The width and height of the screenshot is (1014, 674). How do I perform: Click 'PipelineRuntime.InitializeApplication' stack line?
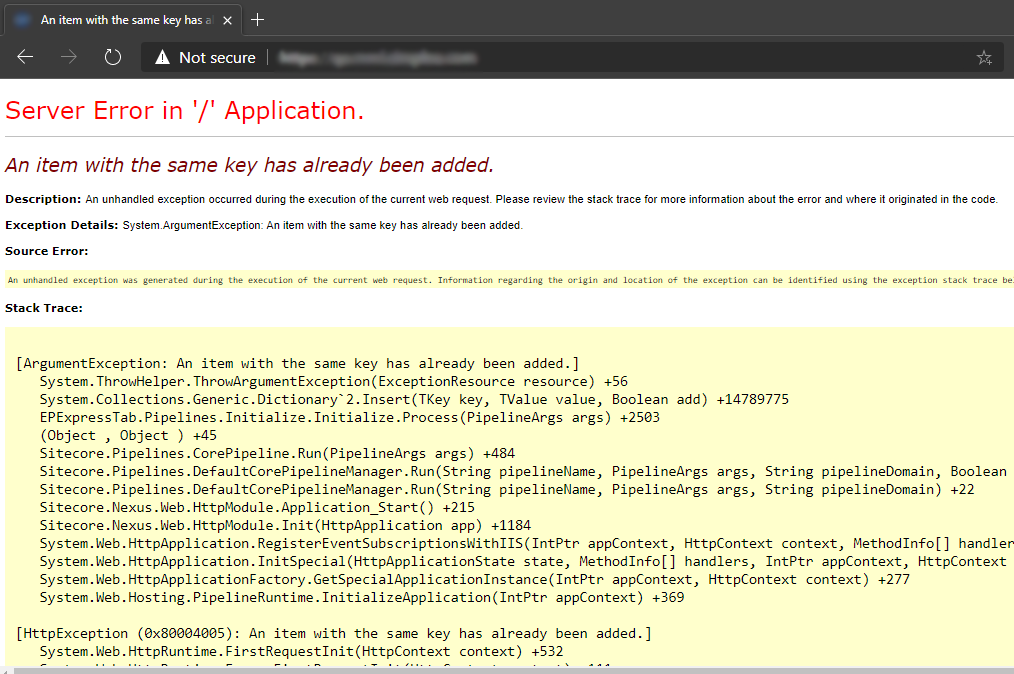pos(362,598)
